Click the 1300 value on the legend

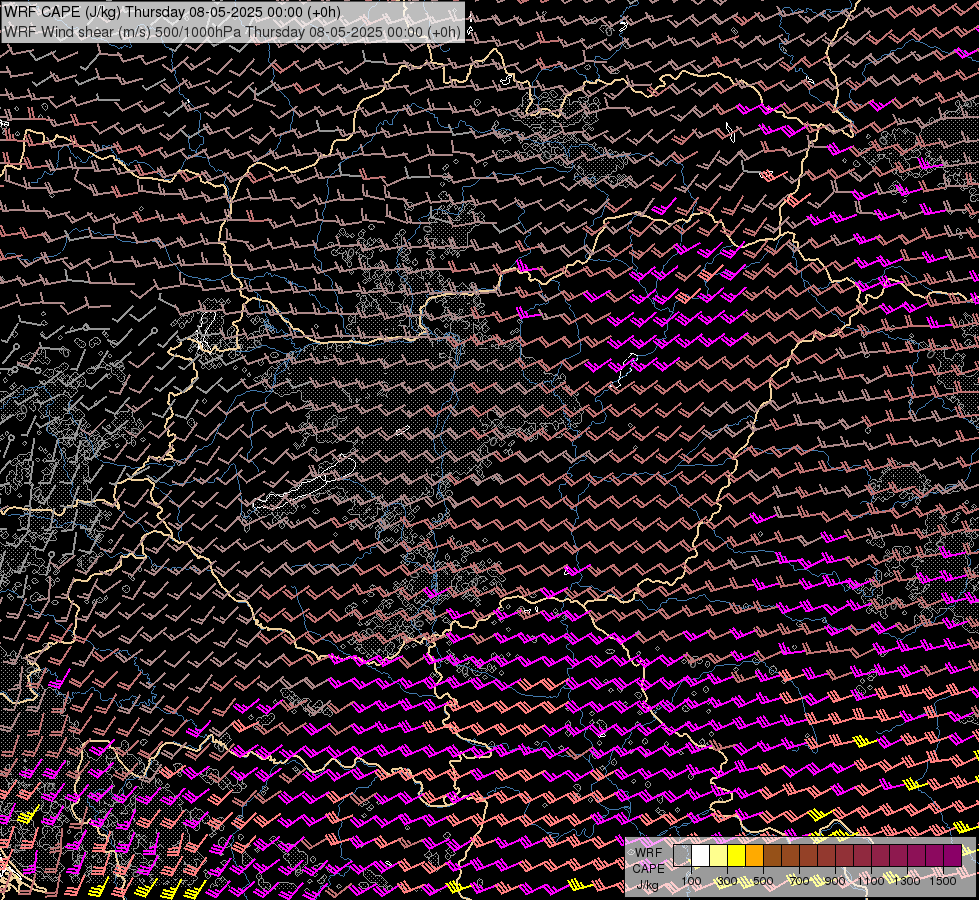pos(907,881)
